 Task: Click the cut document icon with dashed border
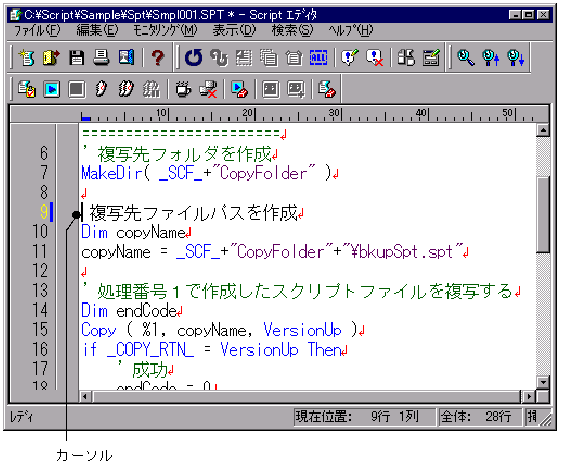(x=244, y=57)
